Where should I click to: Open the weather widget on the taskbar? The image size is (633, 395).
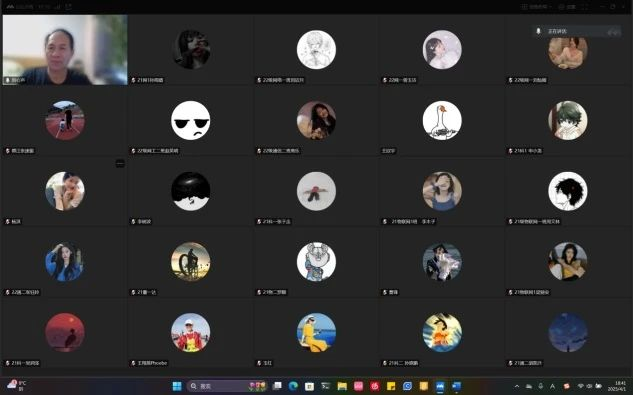pos(16,385)
